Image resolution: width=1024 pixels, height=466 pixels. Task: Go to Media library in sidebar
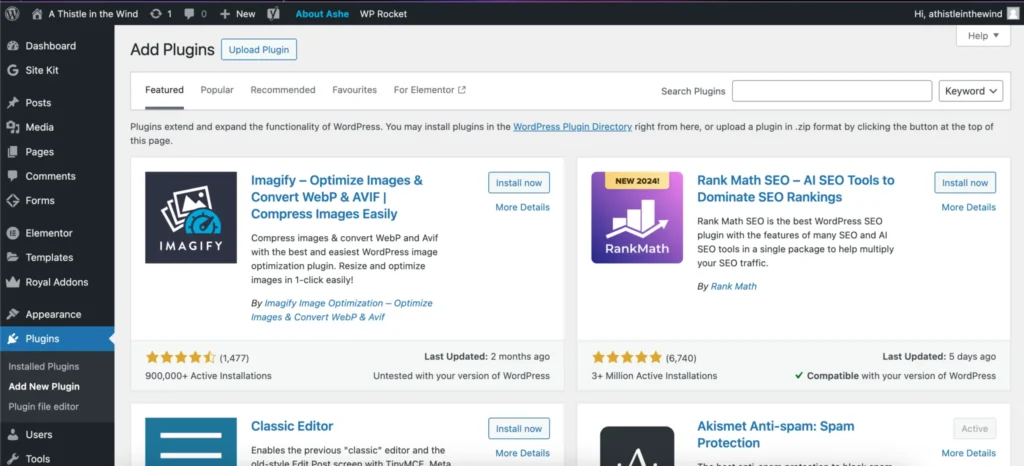[x=40, y=127]
